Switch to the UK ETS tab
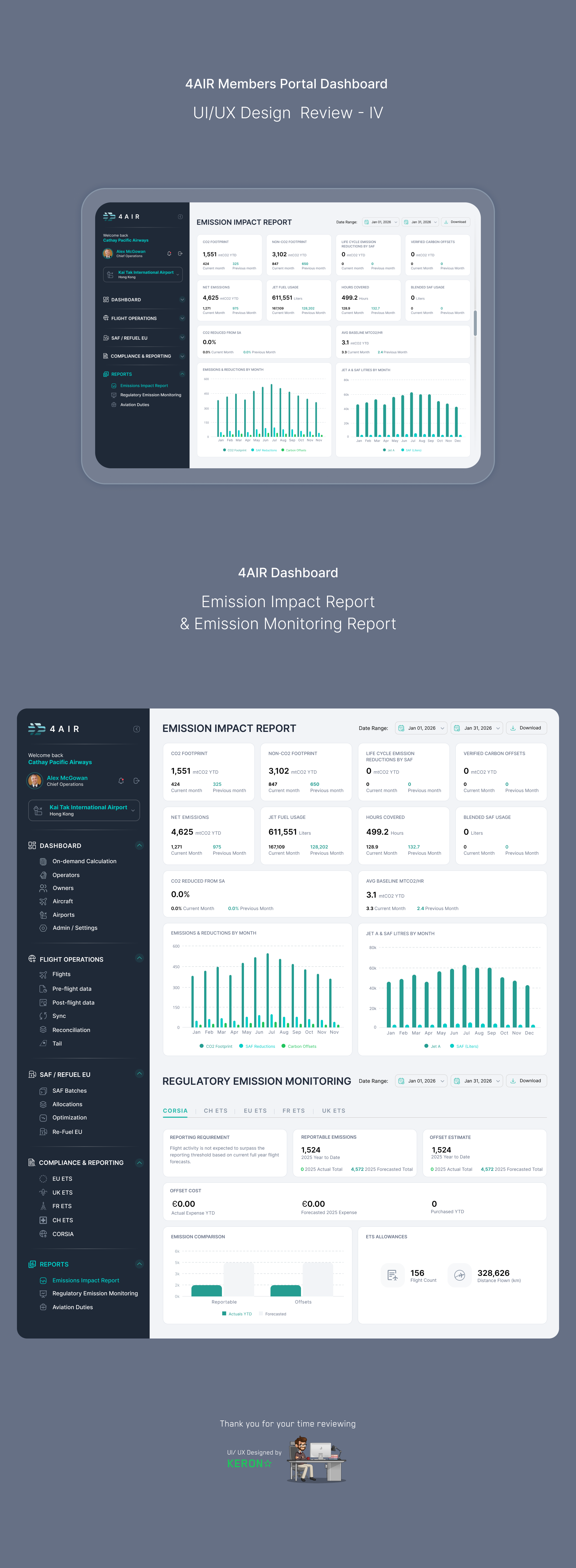 tap(334, 1111)
